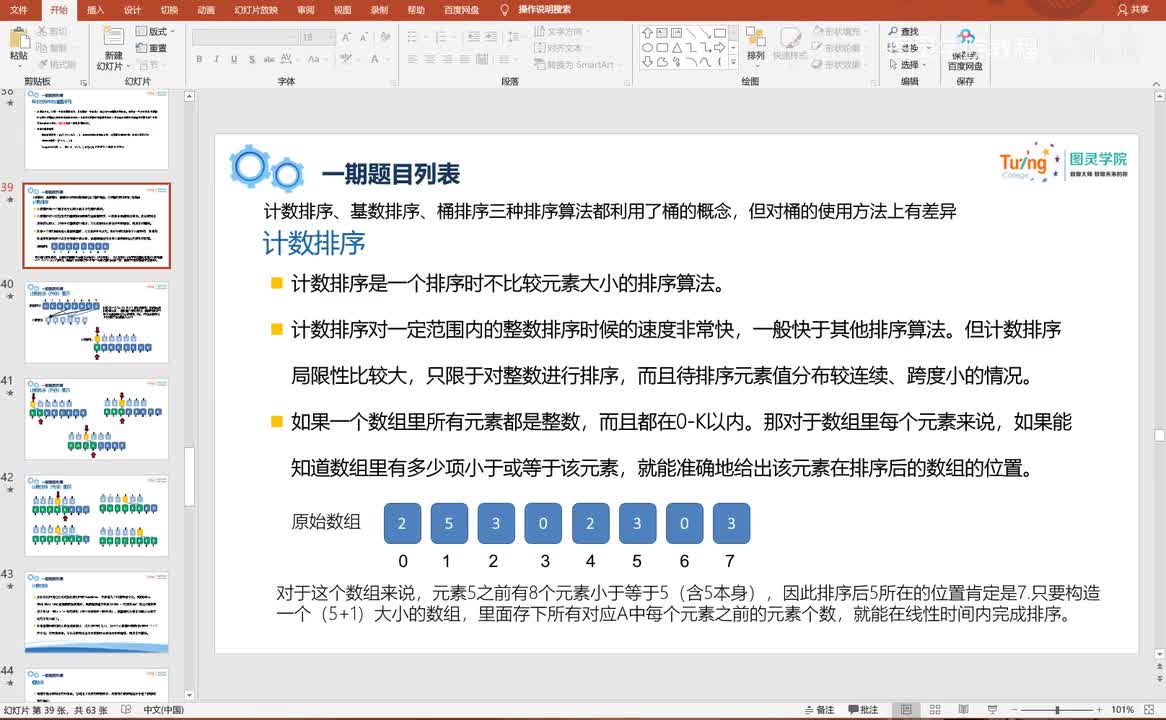Open the clipboard group dialog launcher
This screenshot has height=720, width=1166.
tap(83, 83)
